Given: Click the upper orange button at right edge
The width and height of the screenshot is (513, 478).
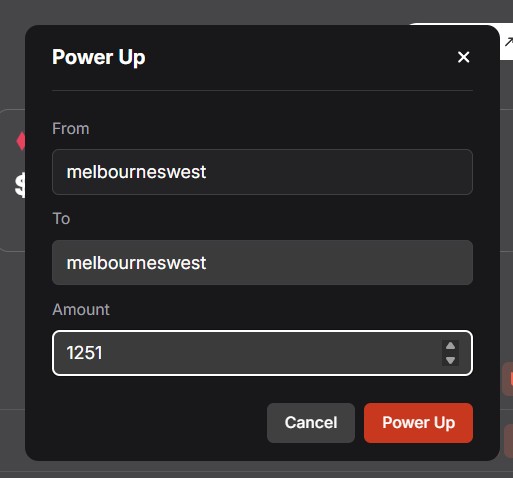Looking at the screenshot, I should pos(508,379).
